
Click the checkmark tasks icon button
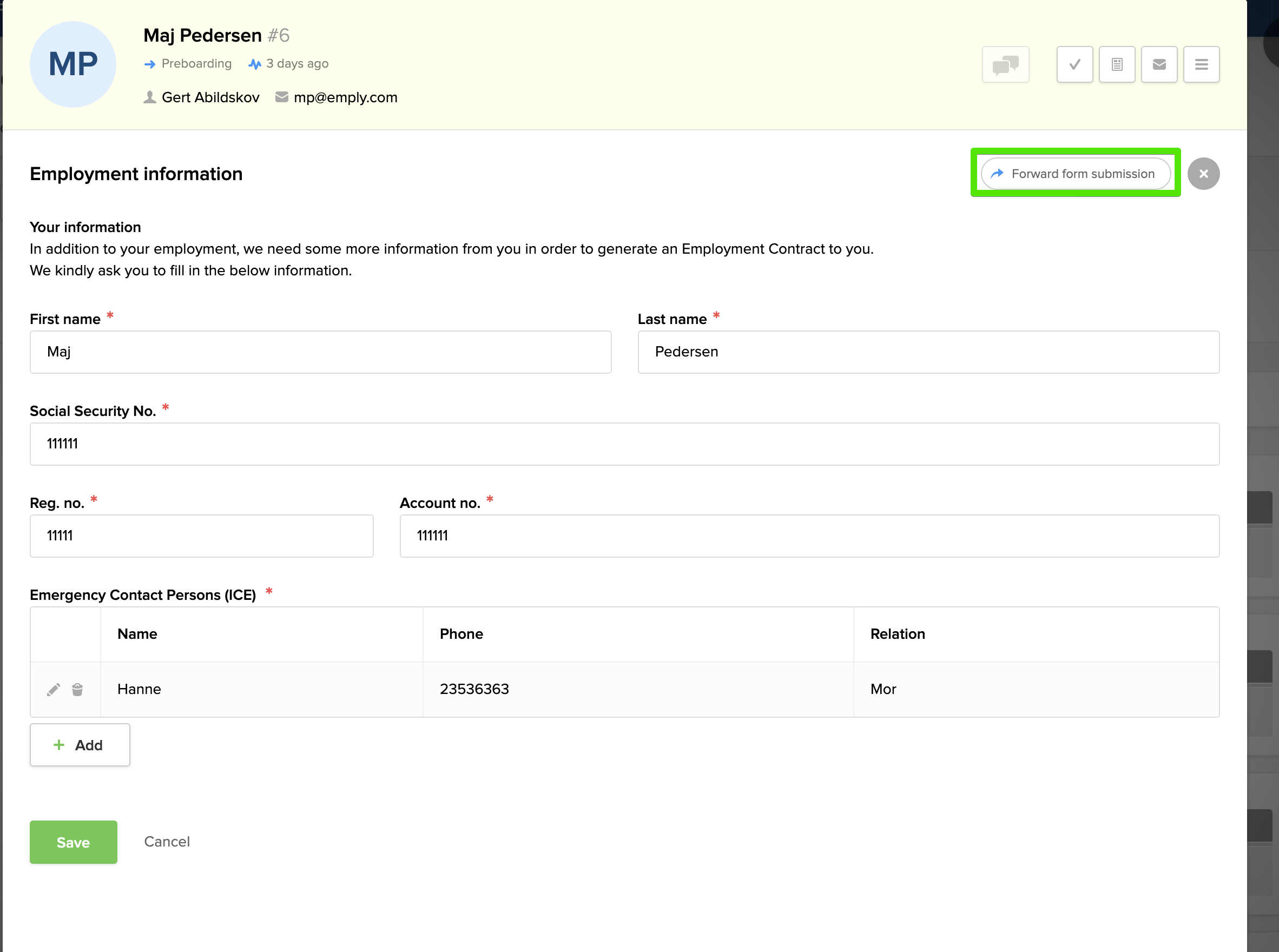pyautogui.click(x=1074, y=64)
